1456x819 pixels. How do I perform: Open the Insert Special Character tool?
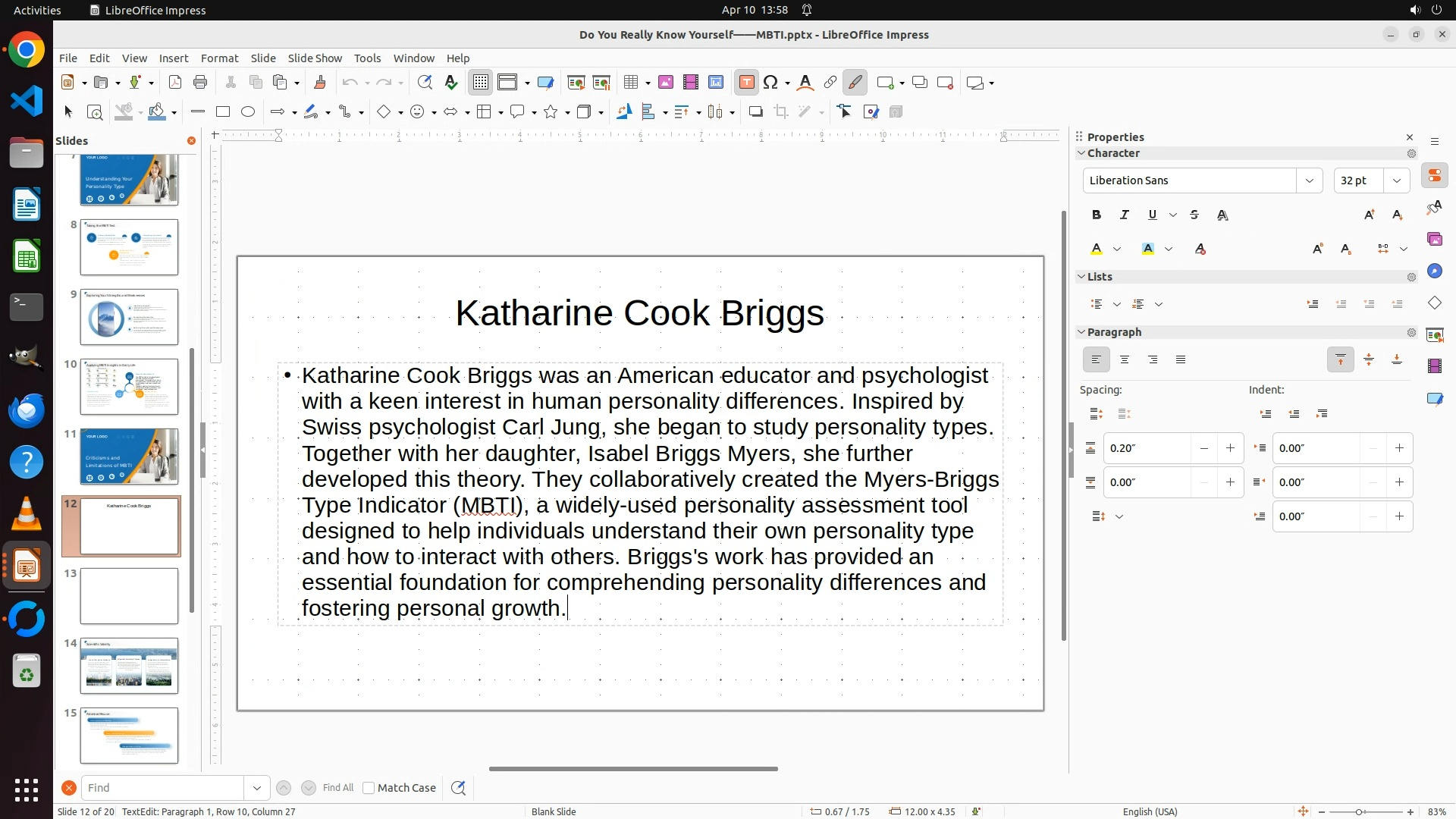[x=771, y=83]
